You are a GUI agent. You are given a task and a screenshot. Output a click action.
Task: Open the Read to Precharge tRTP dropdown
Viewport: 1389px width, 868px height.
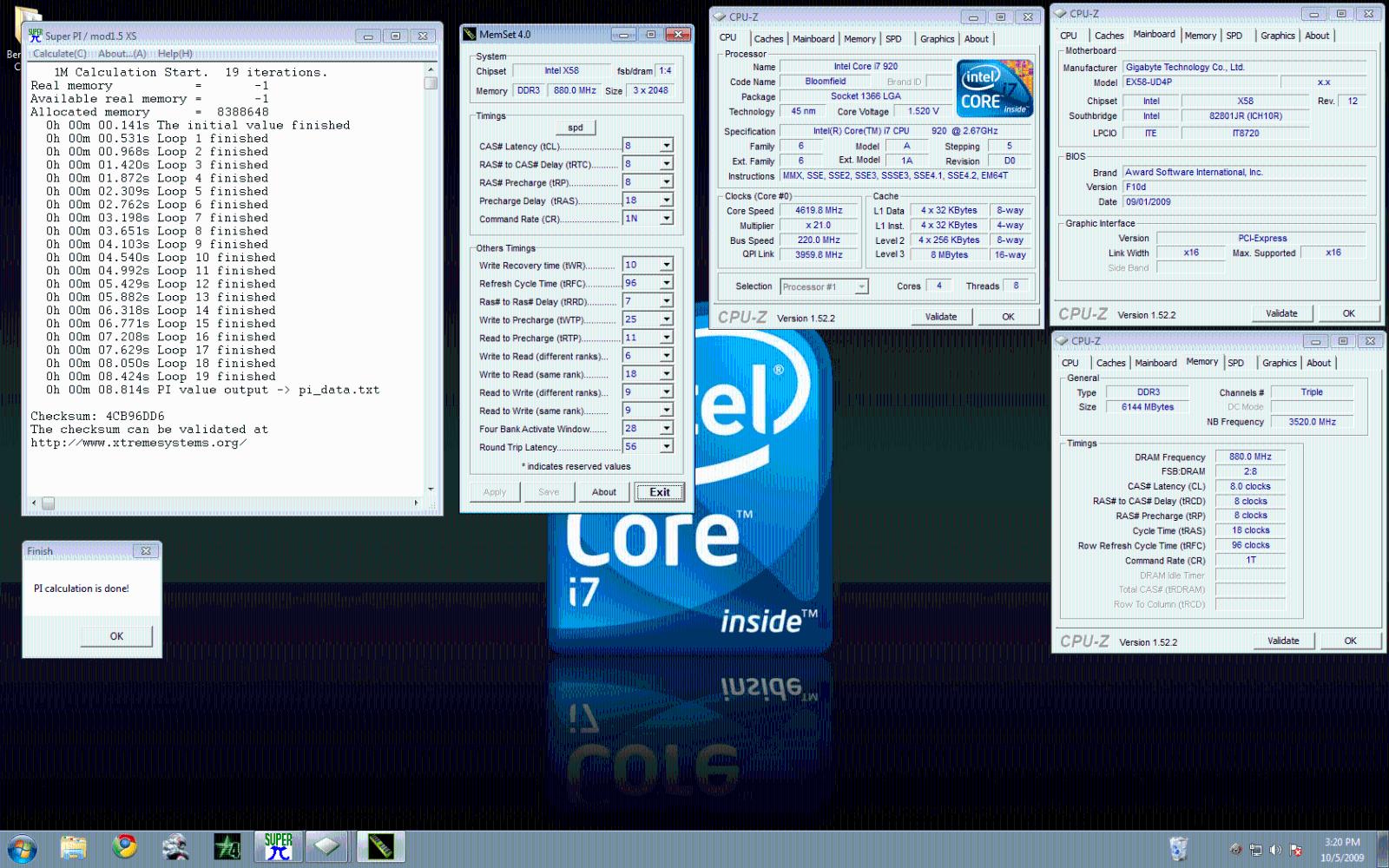[667, 338]
